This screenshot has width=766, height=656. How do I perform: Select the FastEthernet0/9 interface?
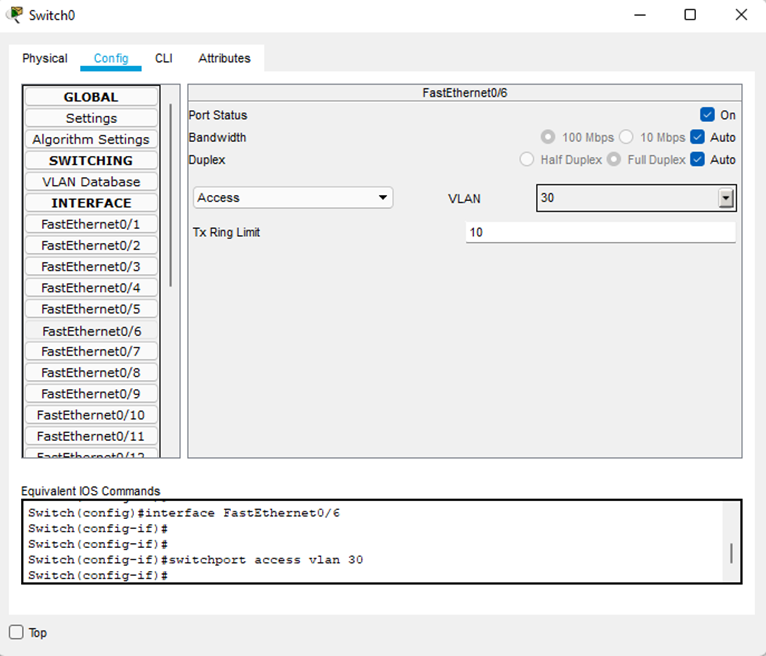(x=91, y=394)
